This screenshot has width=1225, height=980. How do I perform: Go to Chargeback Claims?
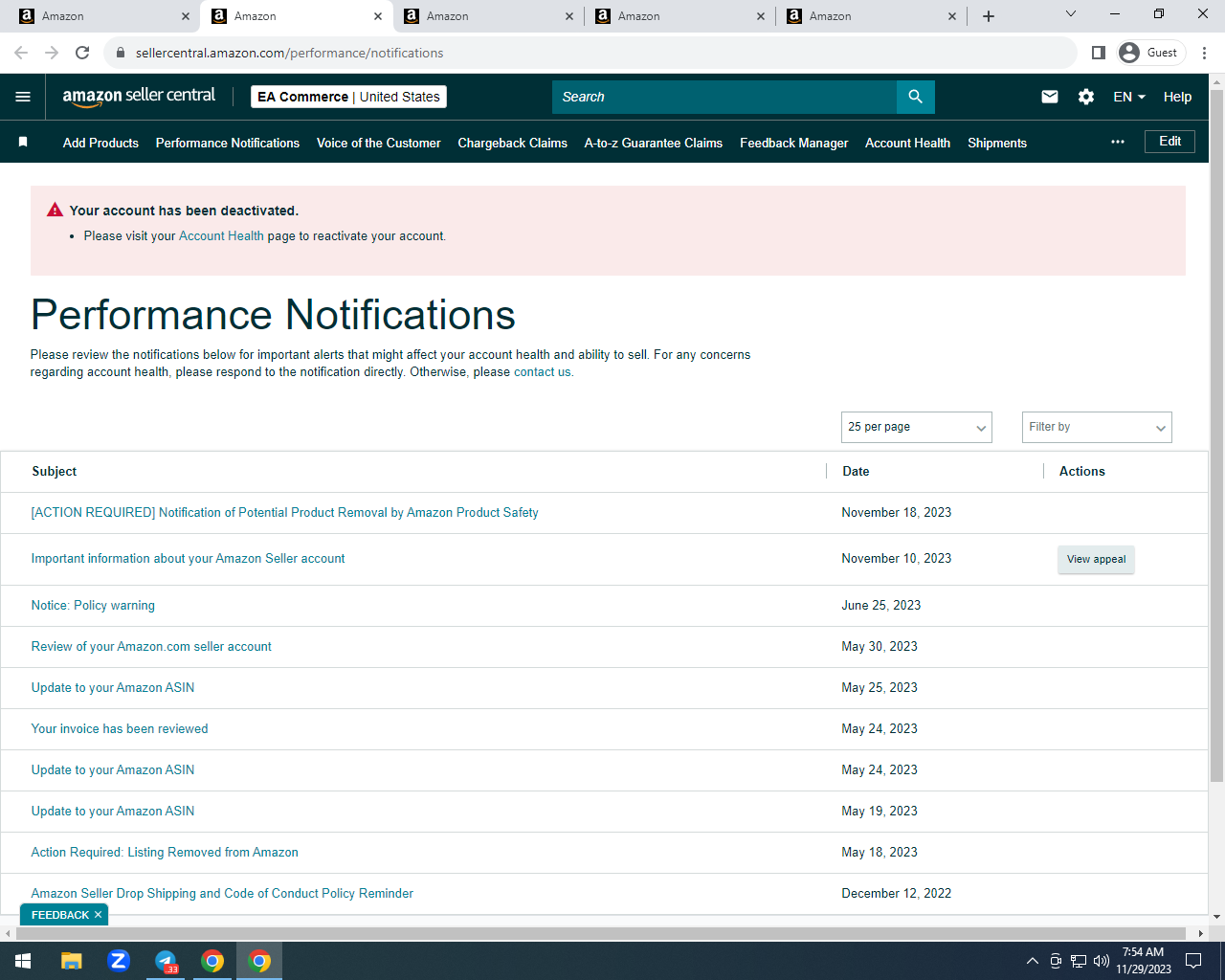point(512,143)
